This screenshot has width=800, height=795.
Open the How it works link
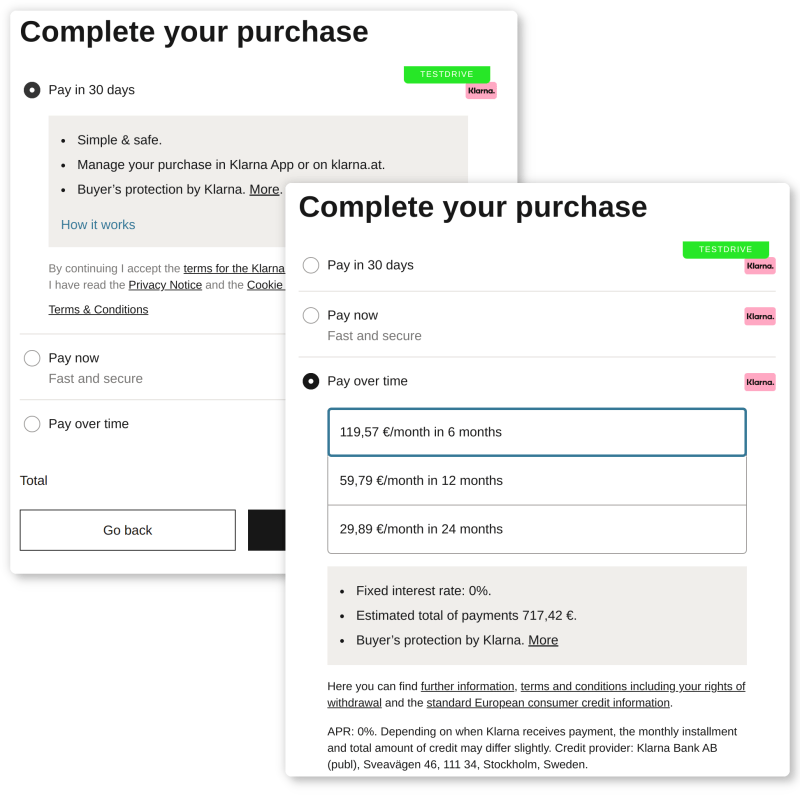(x=98, y=225)
